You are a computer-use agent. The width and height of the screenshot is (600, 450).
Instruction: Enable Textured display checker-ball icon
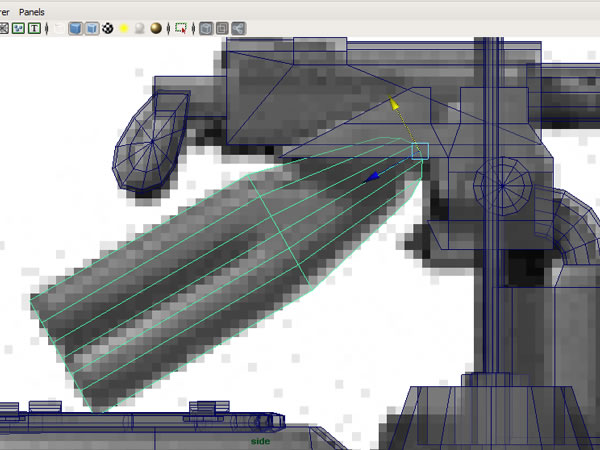pos(108,28)
